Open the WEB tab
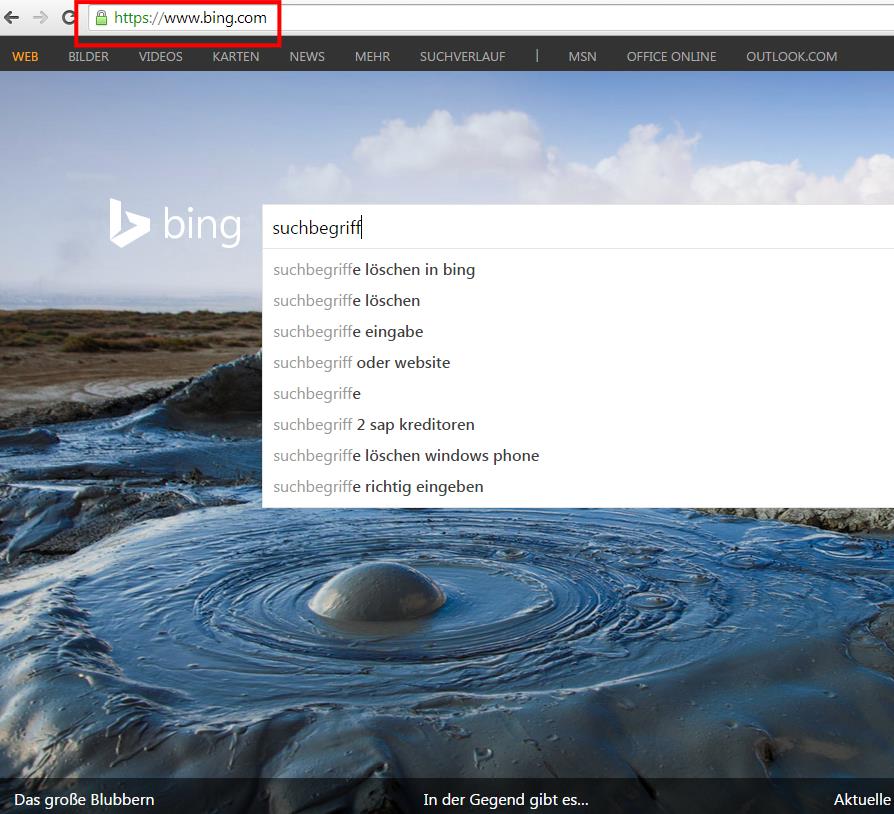 [x=25, y=56]
